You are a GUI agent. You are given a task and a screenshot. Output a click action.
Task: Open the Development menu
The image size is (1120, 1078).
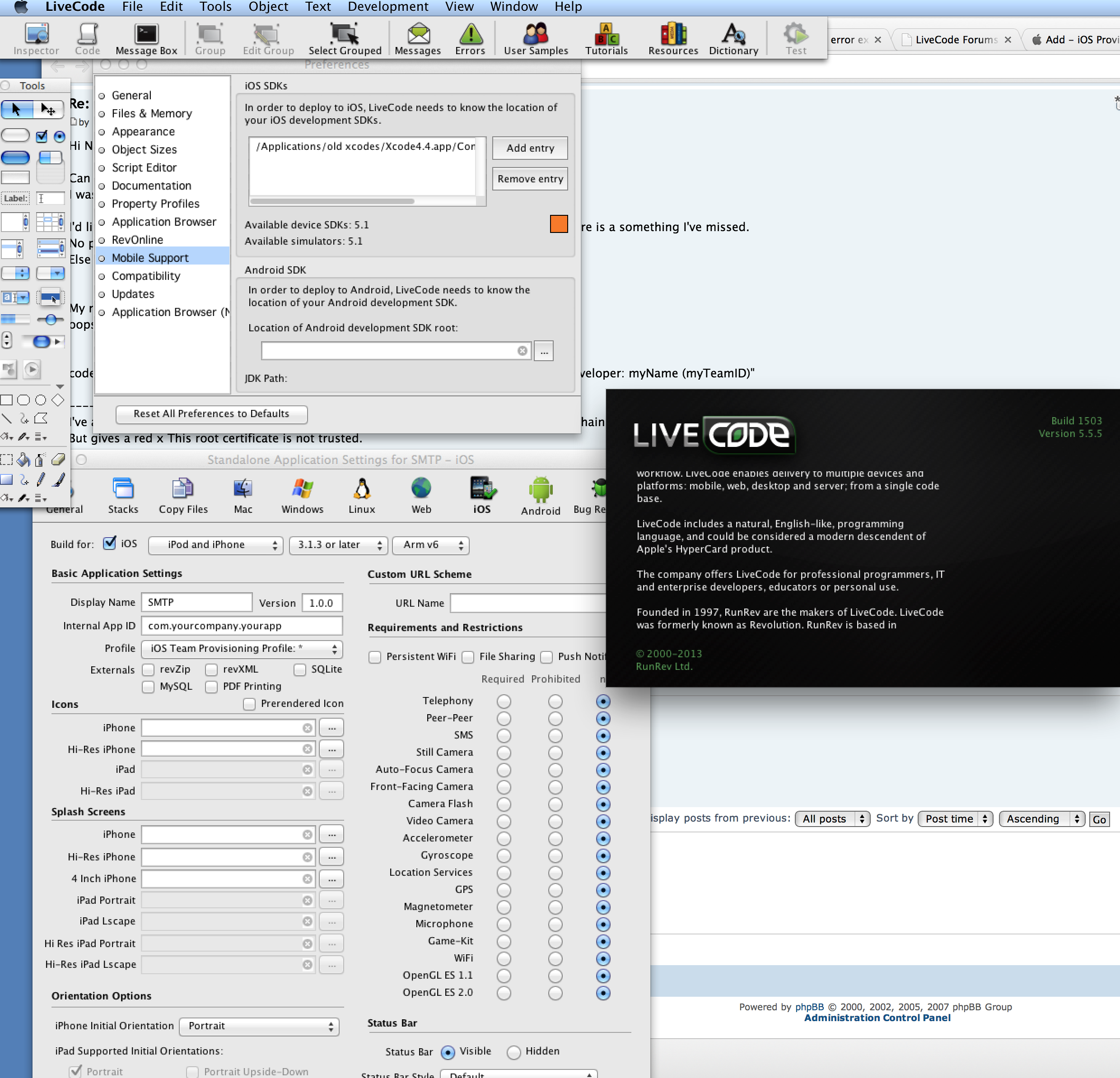(387, 7)
